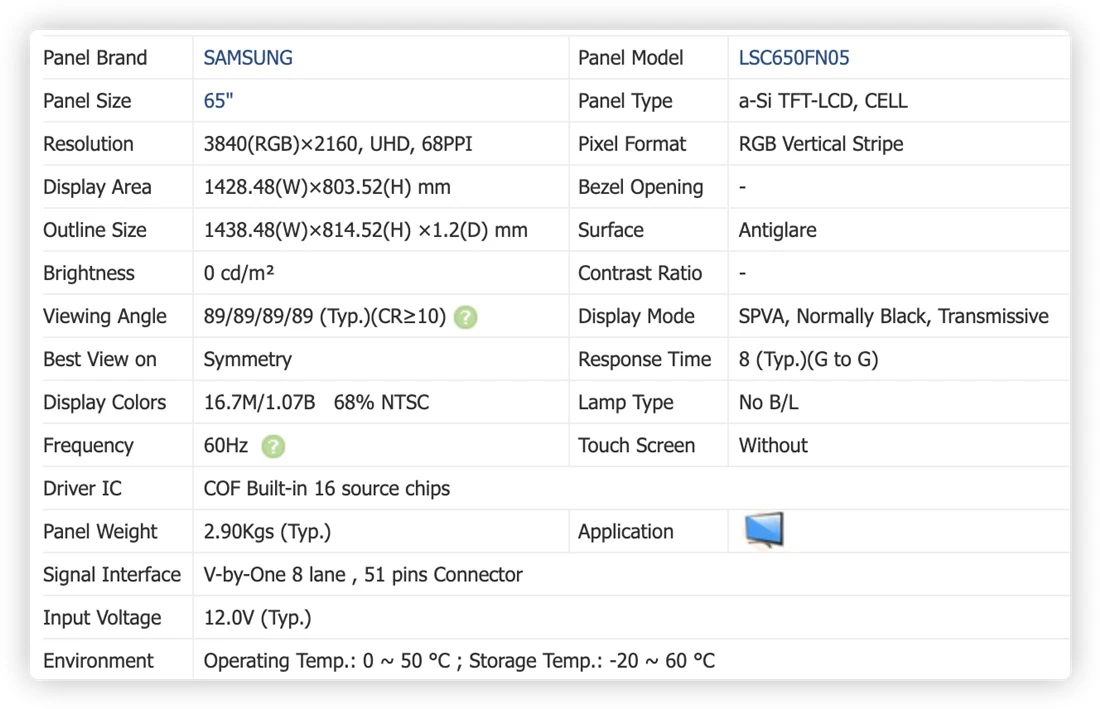
Task: Select the '60Hz' frequency value
Action: tap(226, 445)
